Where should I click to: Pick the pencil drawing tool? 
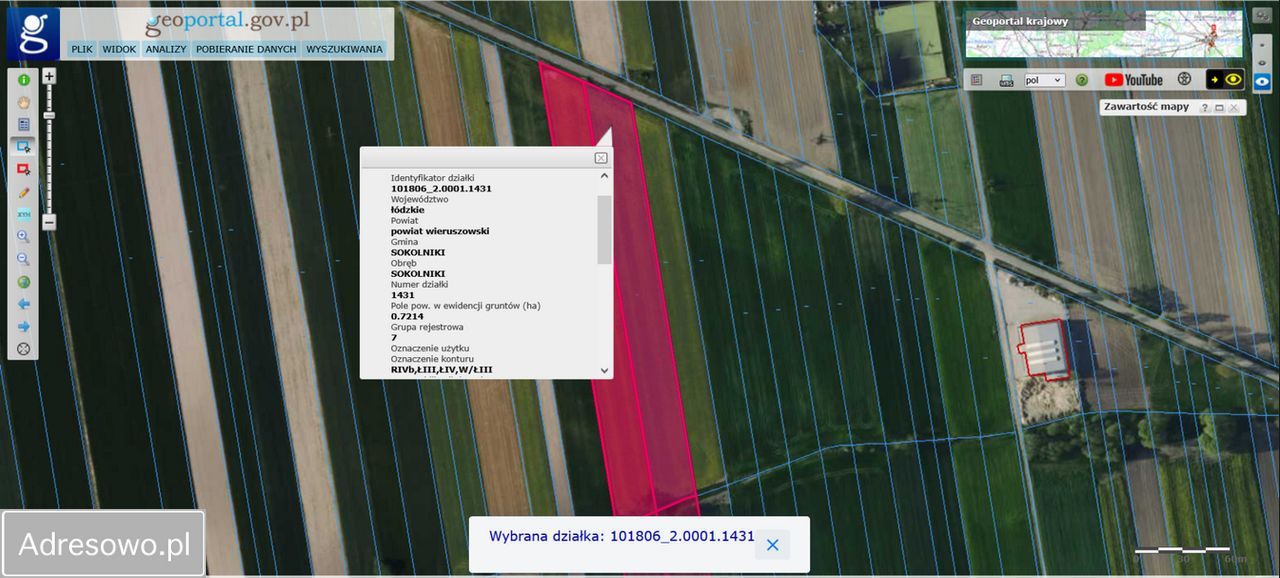click(x=23, y=192)
